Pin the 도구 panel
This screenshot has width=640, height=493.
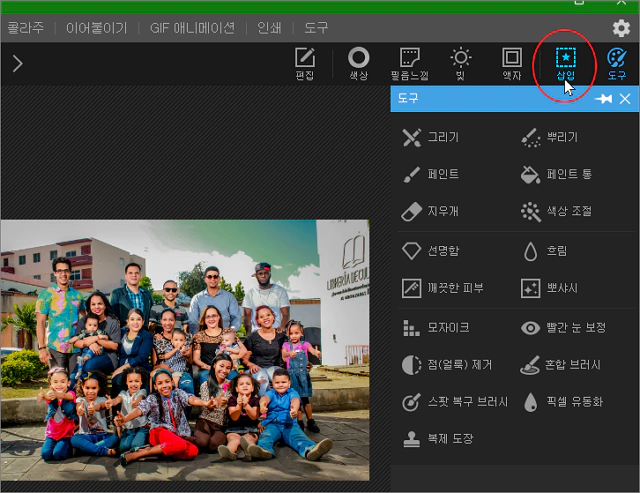604,99
